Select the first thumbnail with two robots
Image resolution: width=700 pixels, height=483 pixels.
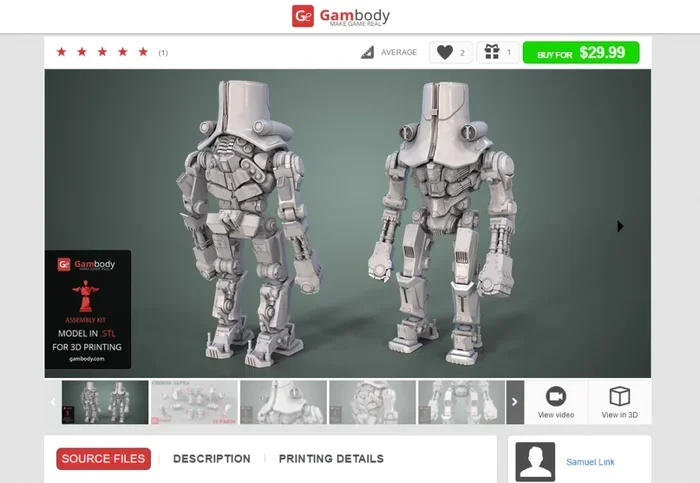tap(105, 402)
